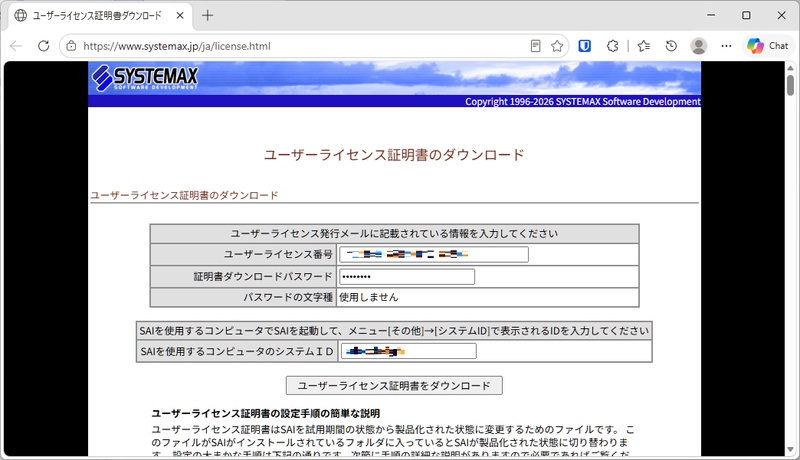Open the Extensions puzzle icon
Screen dimensions: 800x460
point(612,46)
